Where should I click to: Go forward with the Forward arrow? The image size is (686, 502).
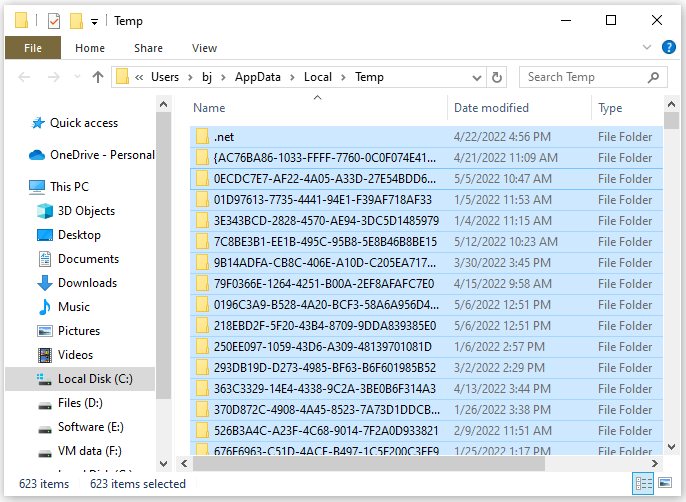click(53, 77)
